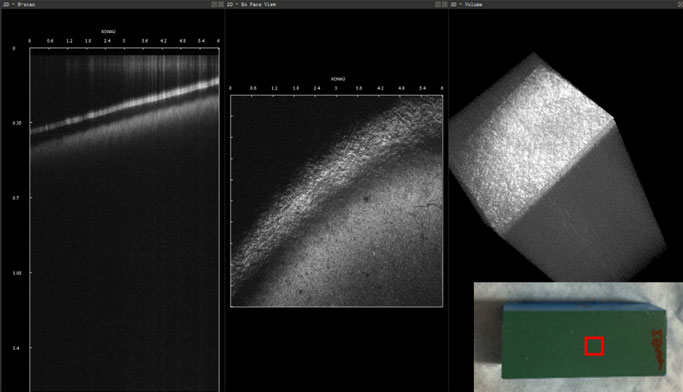Click the 0.7 depth tick on the B-scan axis
Image resolution: width=683 pixels, height=392 pixels.
[16, 198]
